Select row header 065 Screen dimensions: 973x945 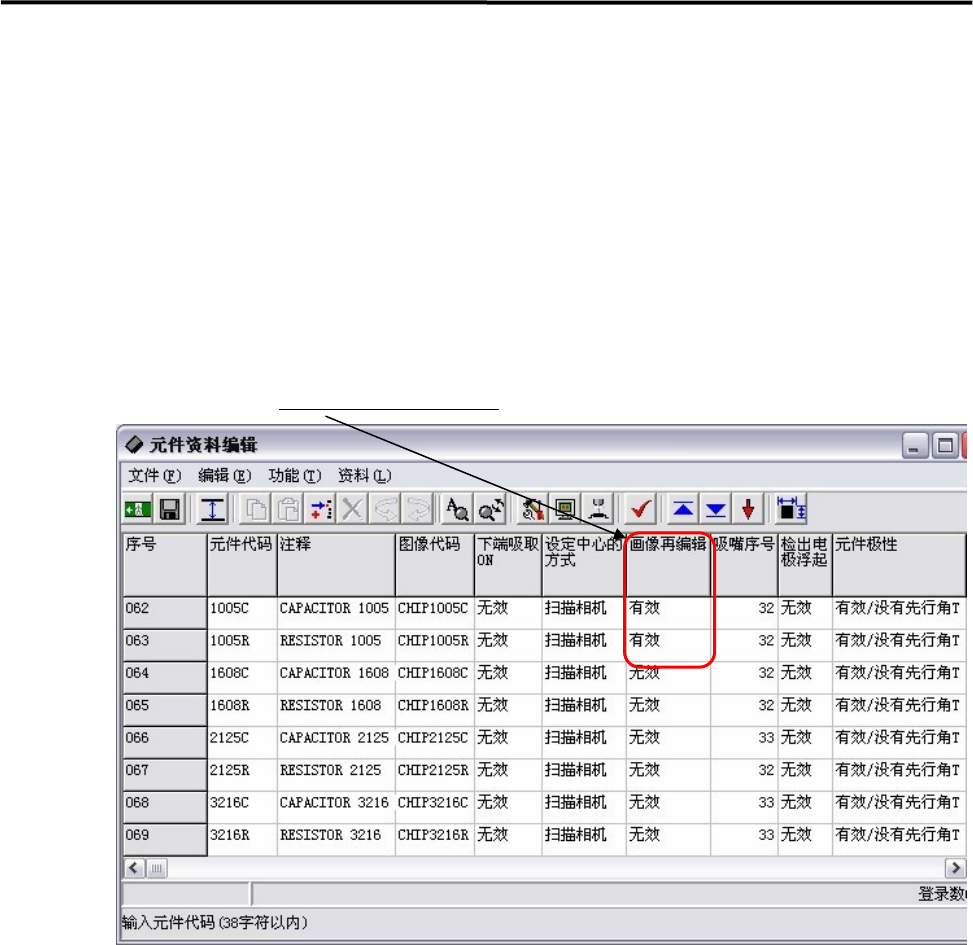pos(164,709)
